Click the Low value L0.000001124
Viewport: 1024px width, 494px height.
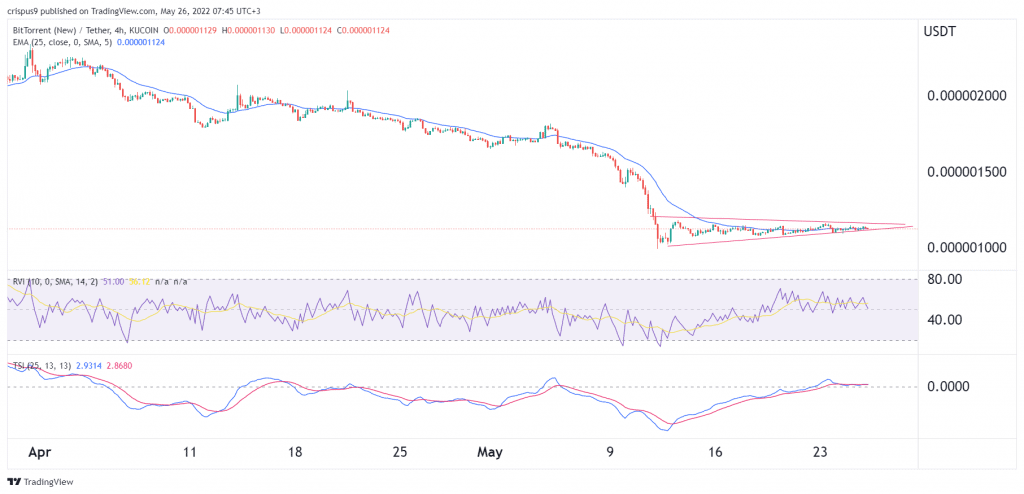pyautogui.click(x=304, y=30)
